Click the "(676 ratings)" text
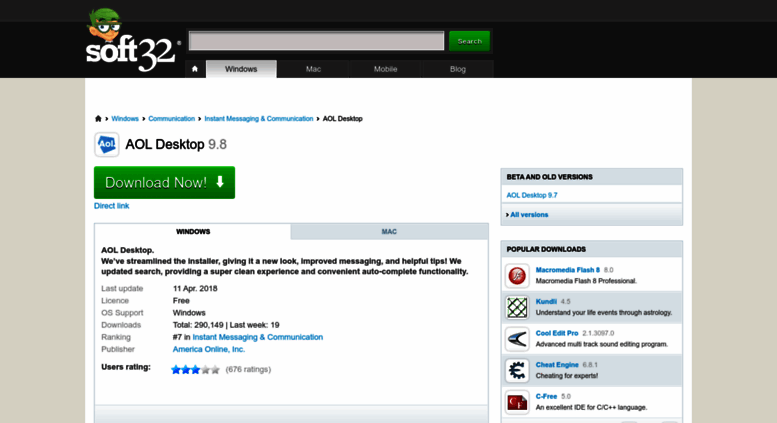Screen dimensions: 777x423 (x=248, y=370)
